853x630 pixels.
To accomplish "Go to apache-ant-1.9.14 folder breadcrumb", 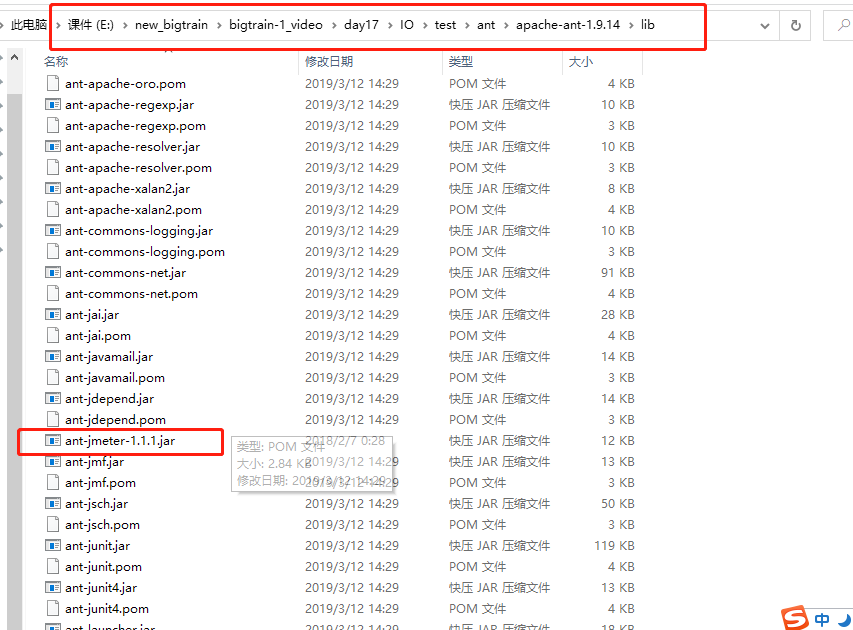I will pyautogui.click(x=568, y=25).
